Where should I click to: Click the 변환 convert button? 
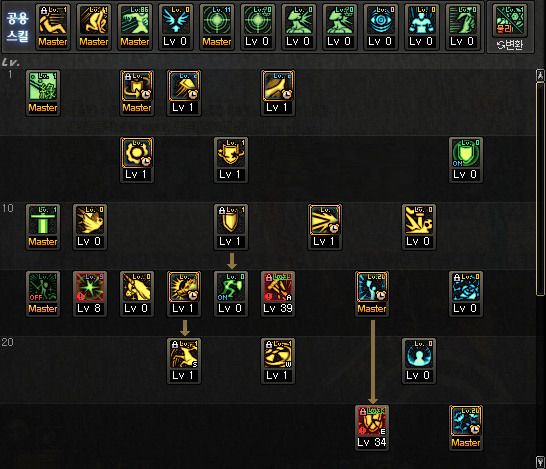coord(510,45)
